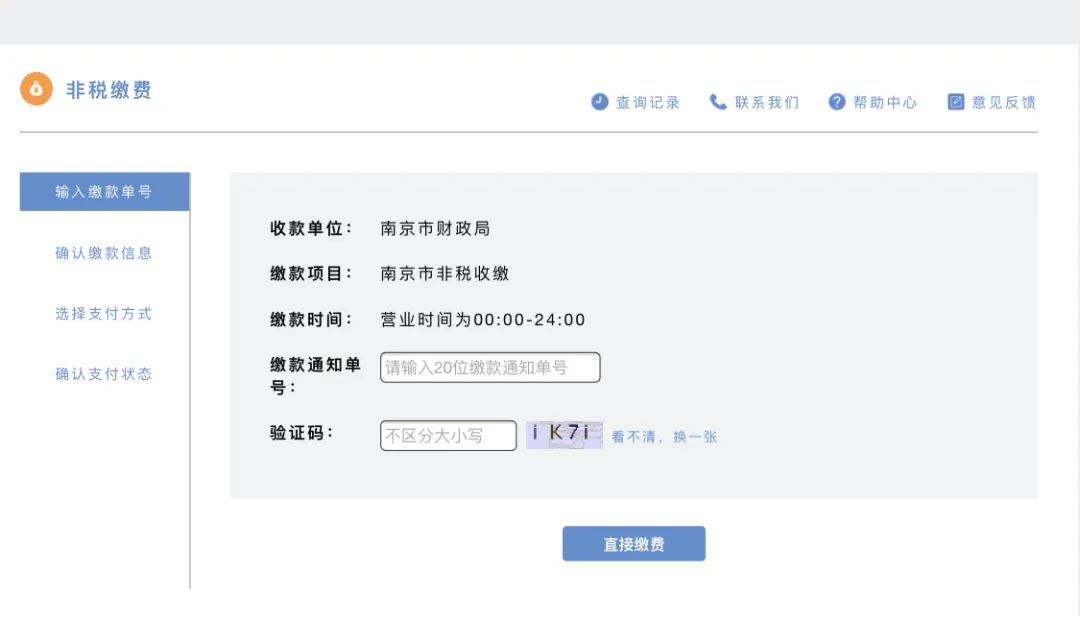
Task: Click the phone icon beside 联系我们
Action: point(718,102)
